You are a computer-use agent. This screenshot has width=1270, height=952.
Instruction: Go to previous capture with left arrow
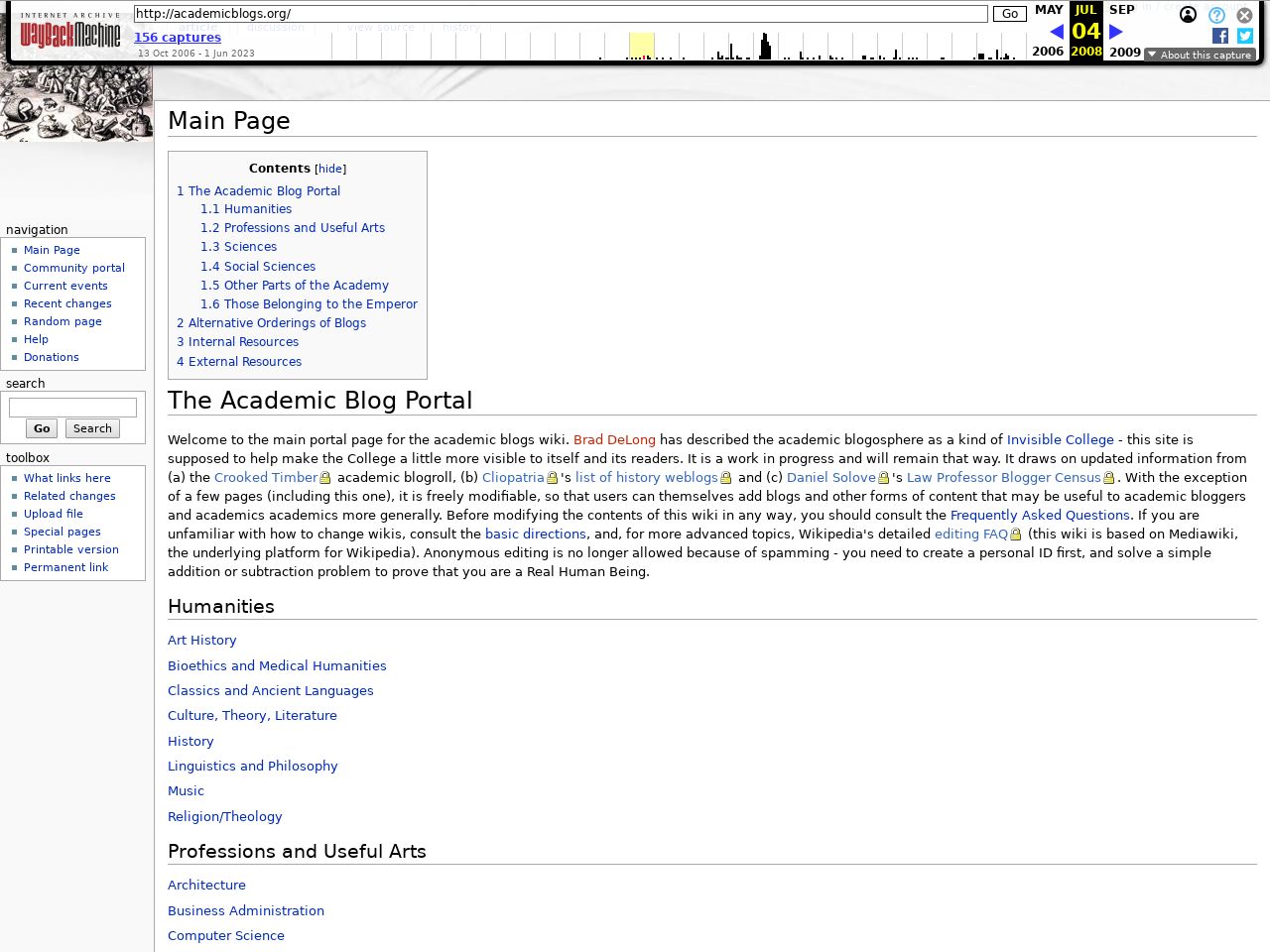coord(1057,32)
